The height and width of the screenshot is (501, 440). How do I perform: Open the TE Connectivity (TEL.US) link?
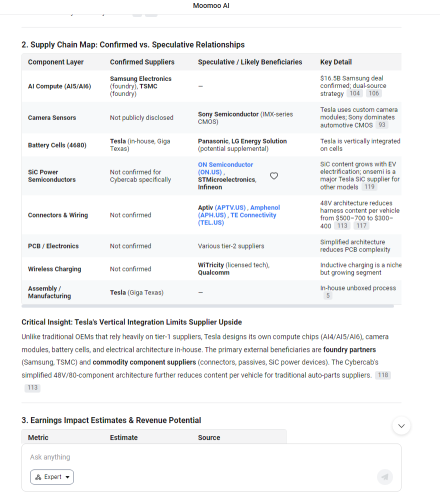(x=237, y=219)
